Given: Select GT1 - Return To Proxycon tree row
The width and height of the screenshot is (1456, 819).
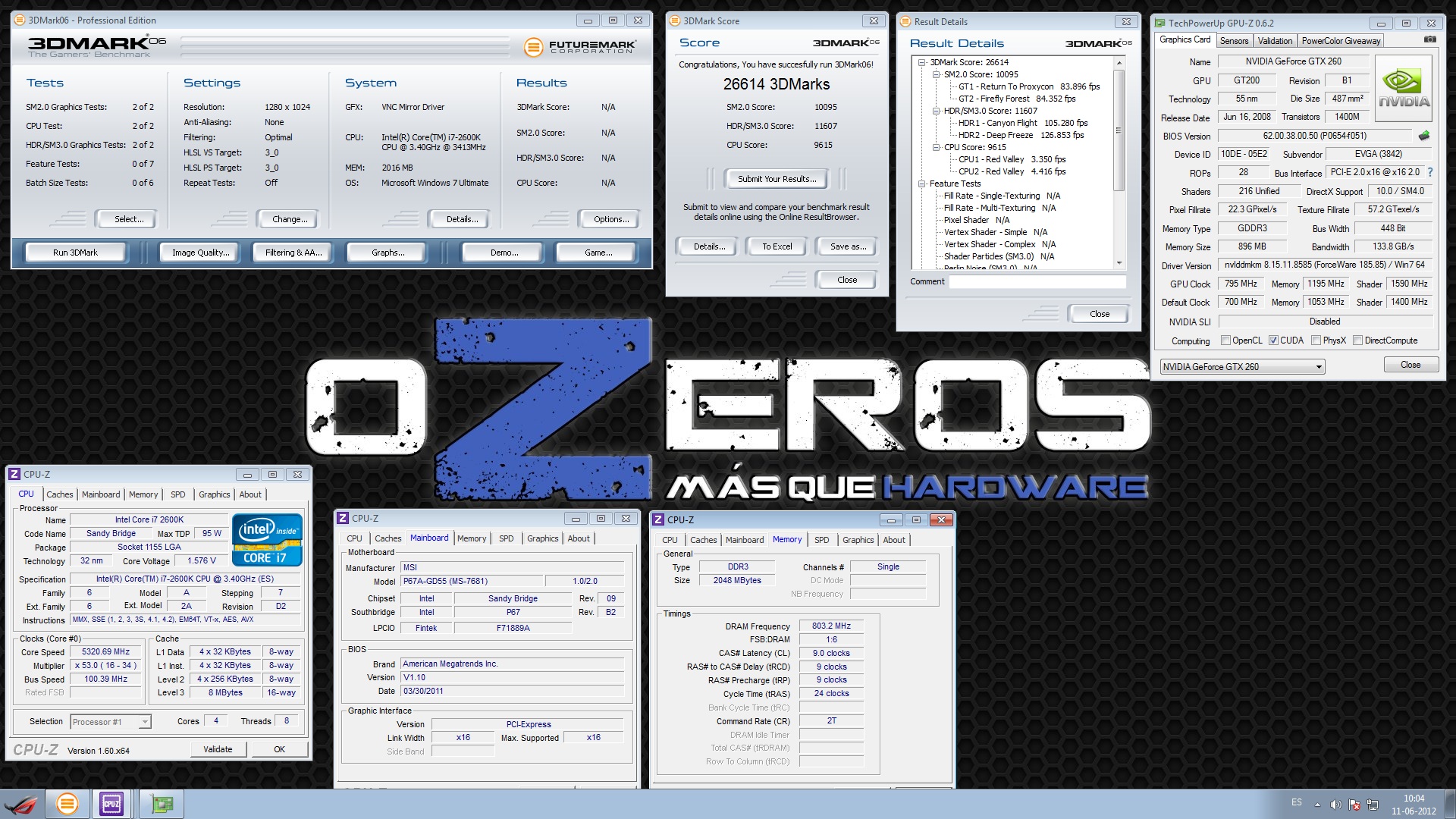Looking at the screenshot, I should pyautogui.click(x=1028, y=86).
